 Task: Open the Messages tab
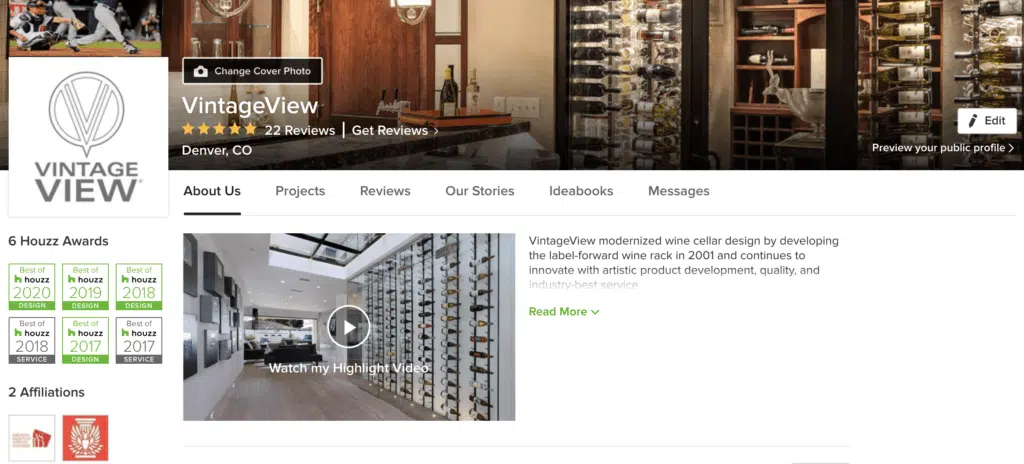point(679,191)
